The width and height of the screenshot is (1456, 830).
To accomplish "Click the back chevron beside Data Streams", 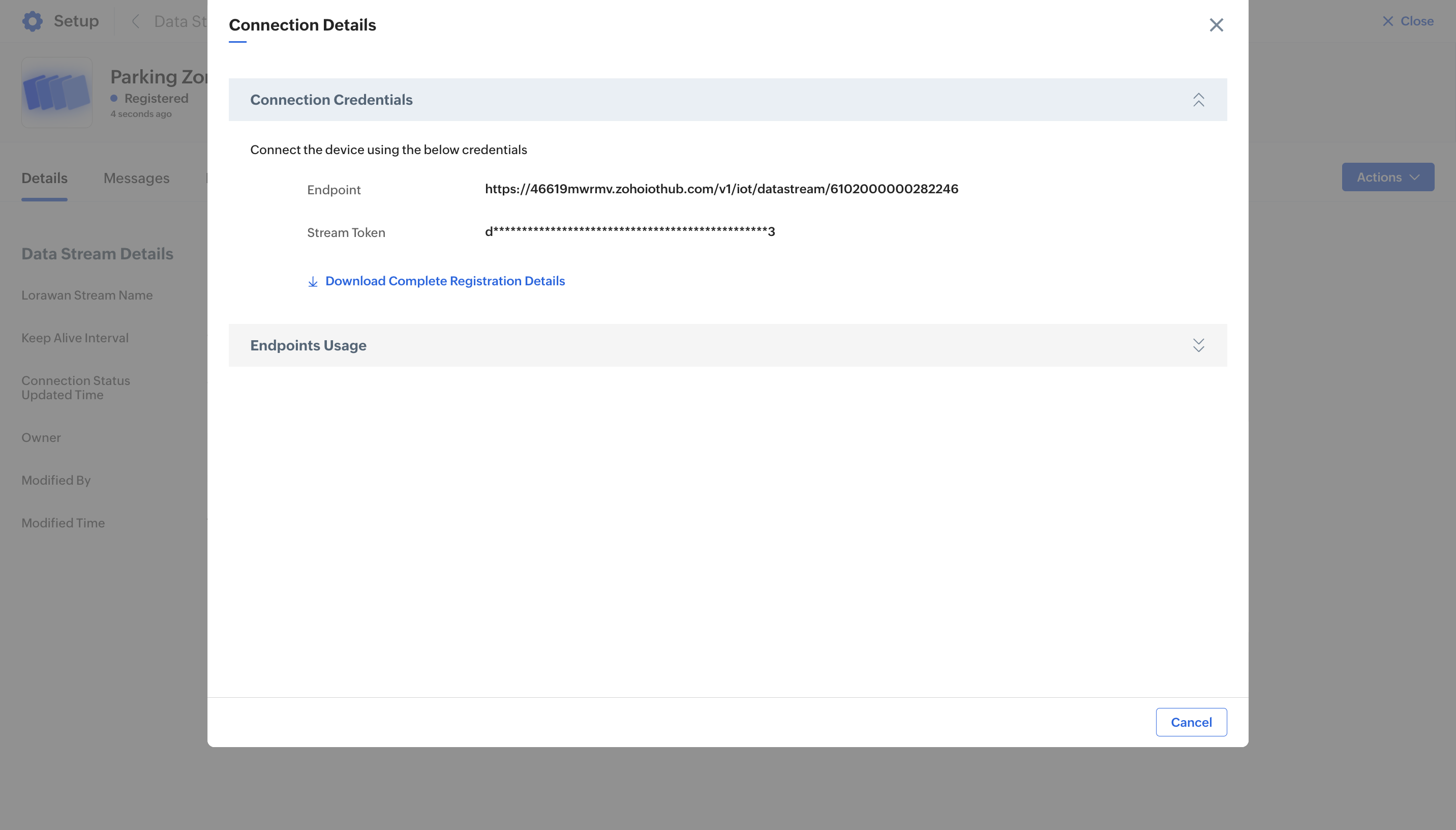I will (136, 22).
